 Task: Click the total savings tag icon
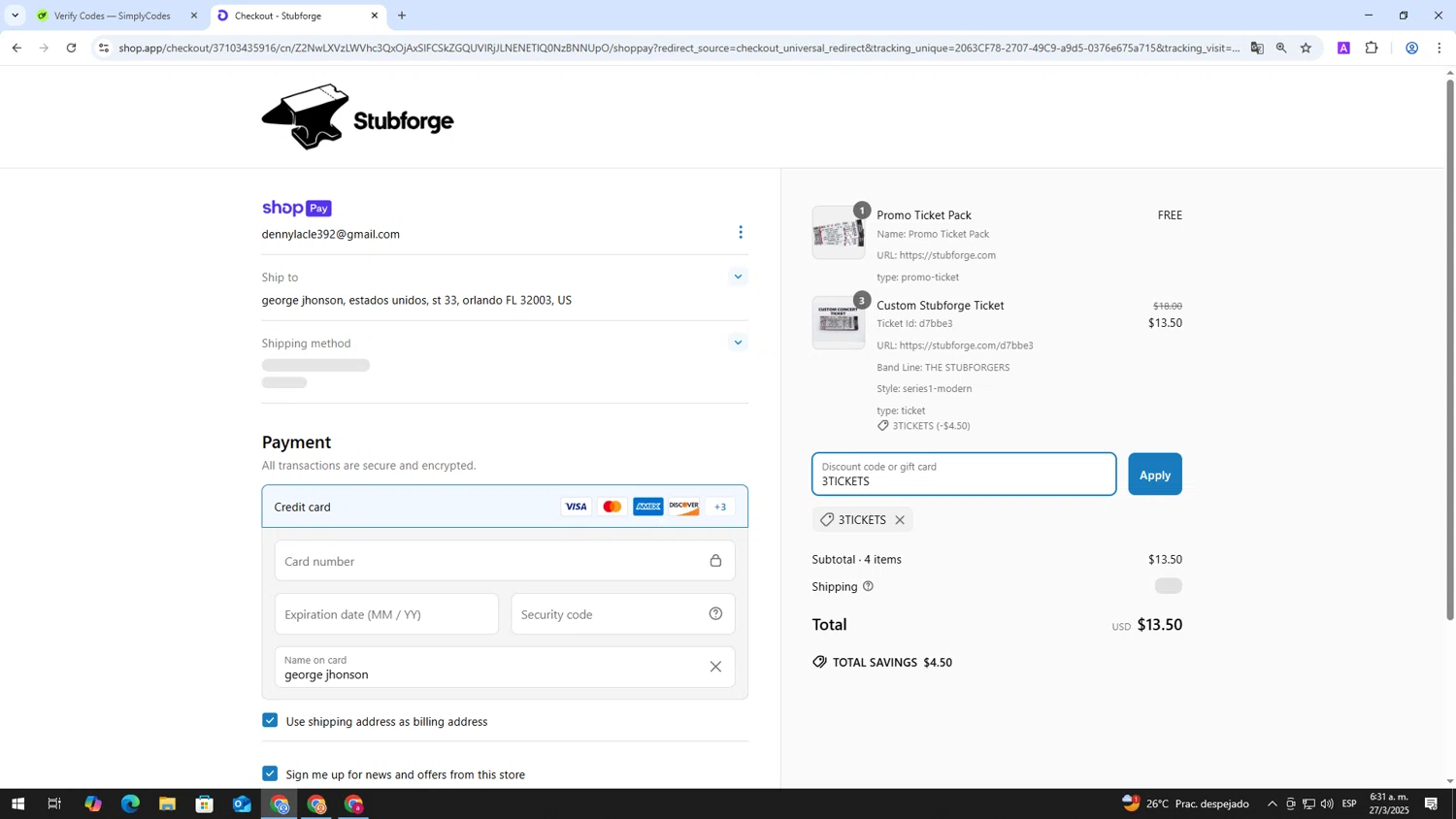(819, 662)
